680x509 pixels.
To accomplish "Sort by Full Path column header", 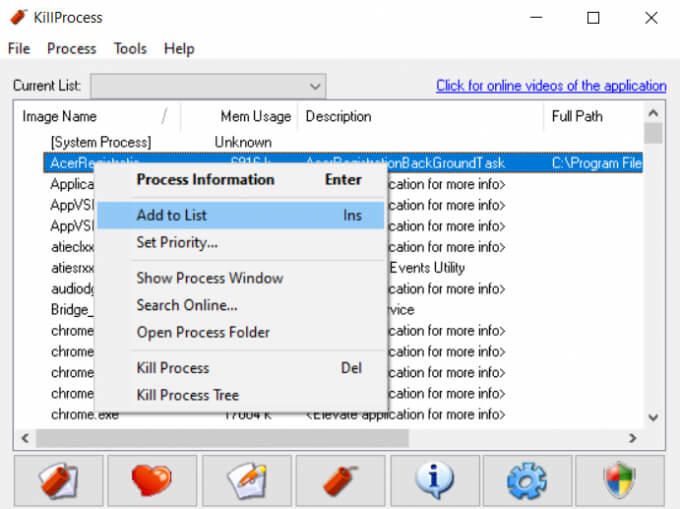I will [x=593, y=116].
